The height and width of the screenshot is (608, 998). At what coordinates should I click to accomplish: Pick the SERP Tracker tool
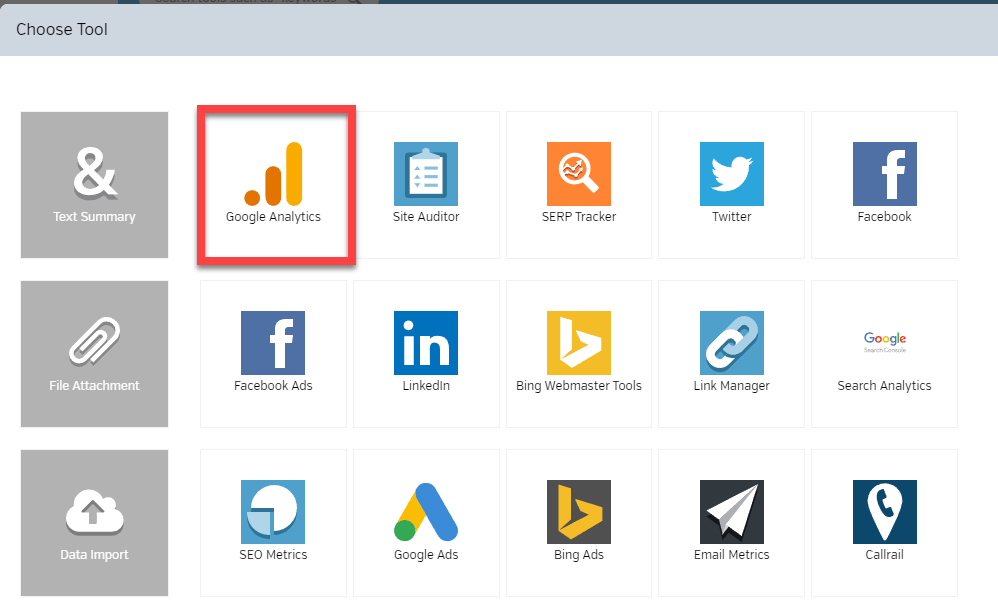(579, 185)
